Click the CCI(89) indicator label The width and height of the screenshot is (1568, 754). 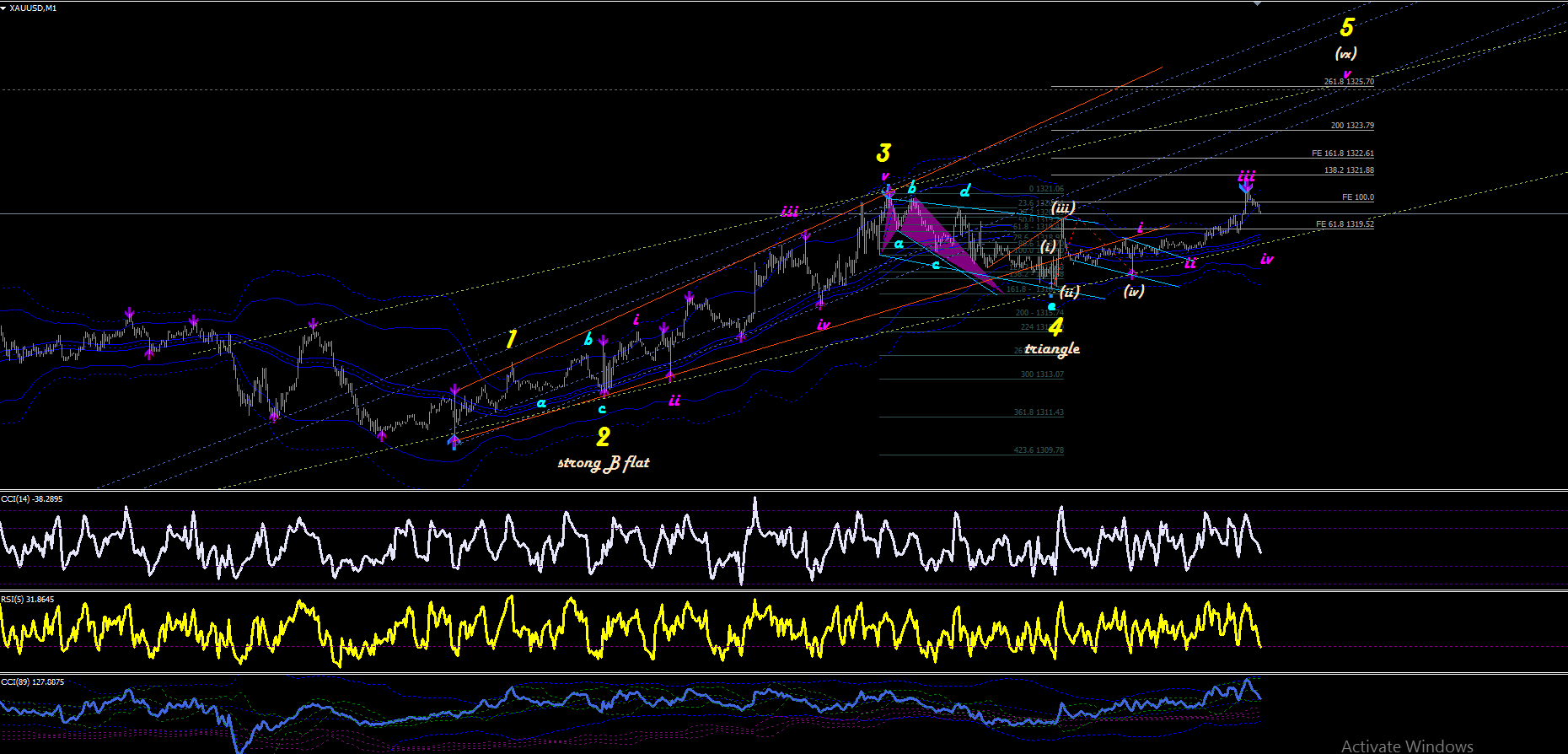click(x=33, y=681)
